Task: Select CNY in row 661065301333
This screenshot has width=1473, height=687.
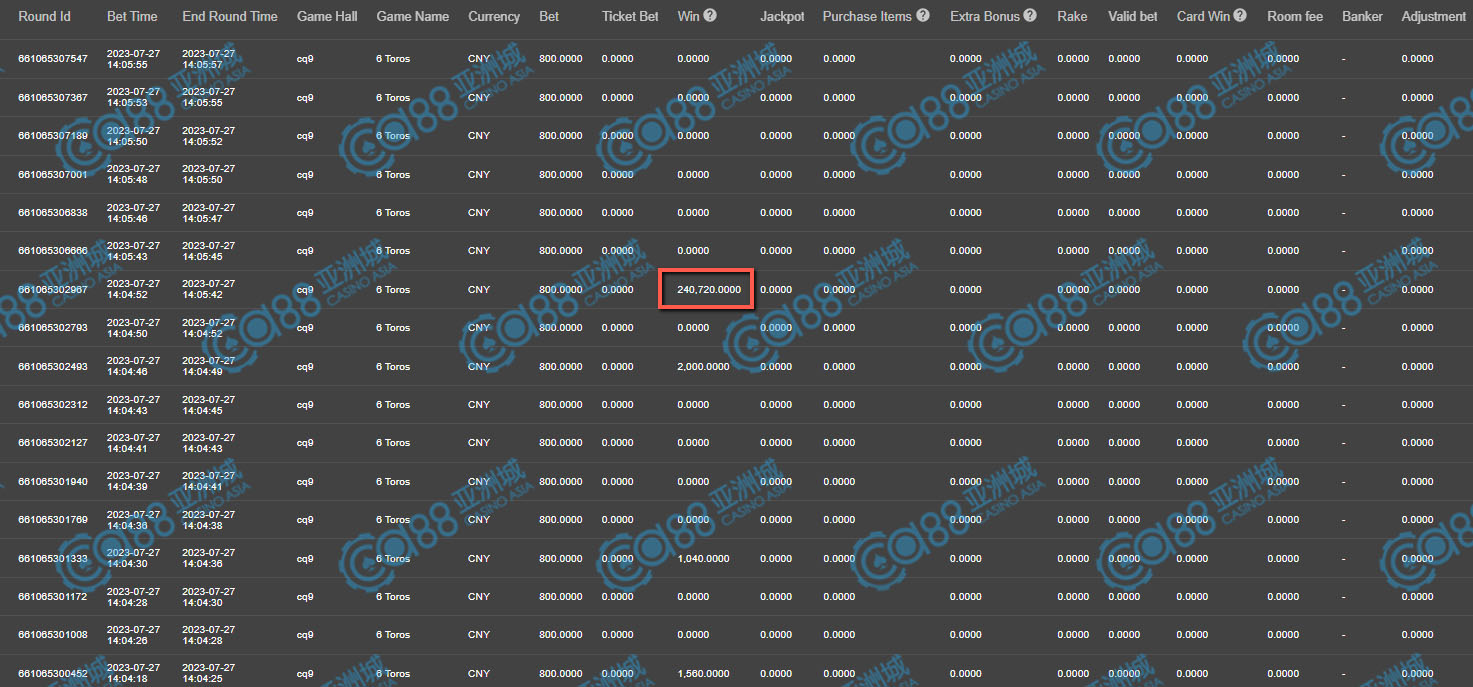Action: pyautogui.click(x=479, y=559)
